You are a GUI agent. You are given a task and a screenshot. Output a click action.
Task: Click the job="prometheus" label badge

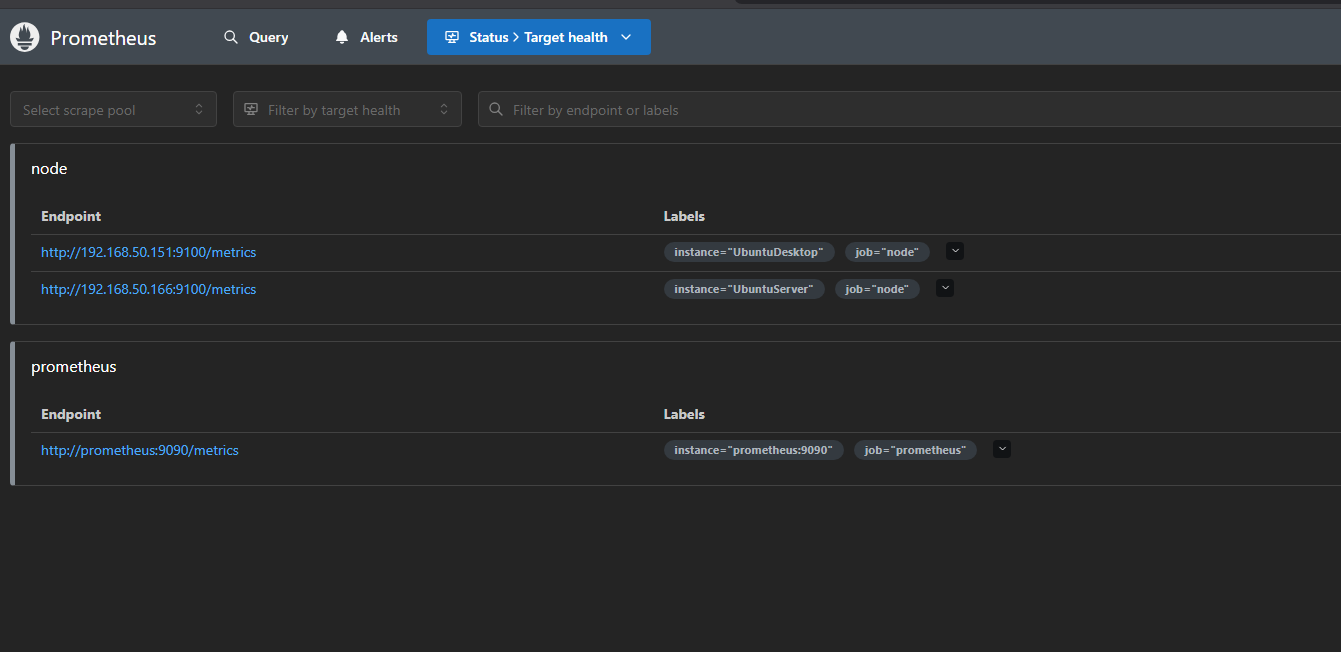pos(915,450)
